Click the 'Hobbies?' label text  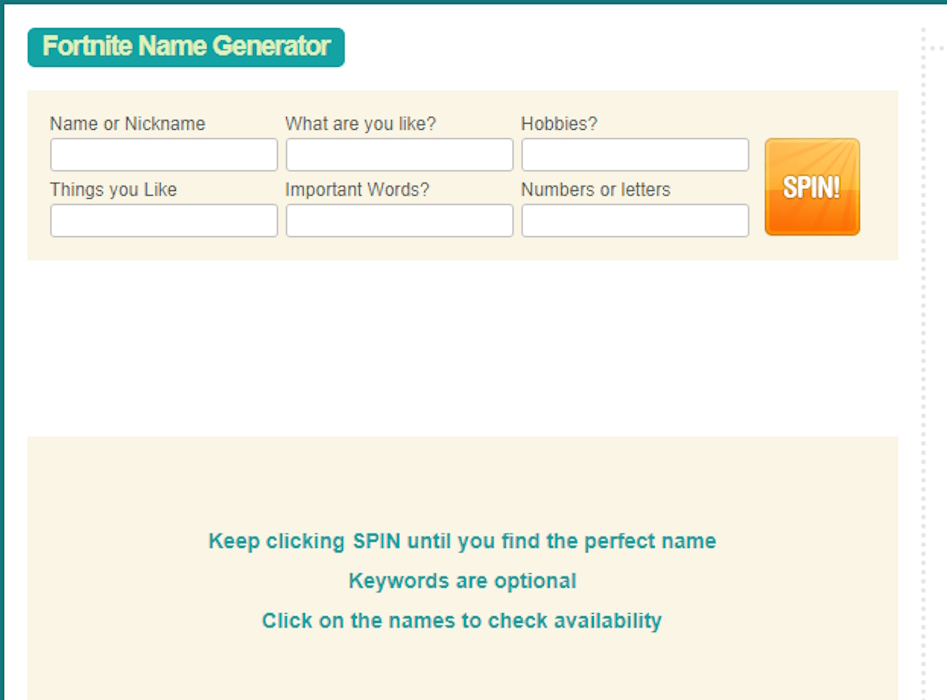(559, 124)
